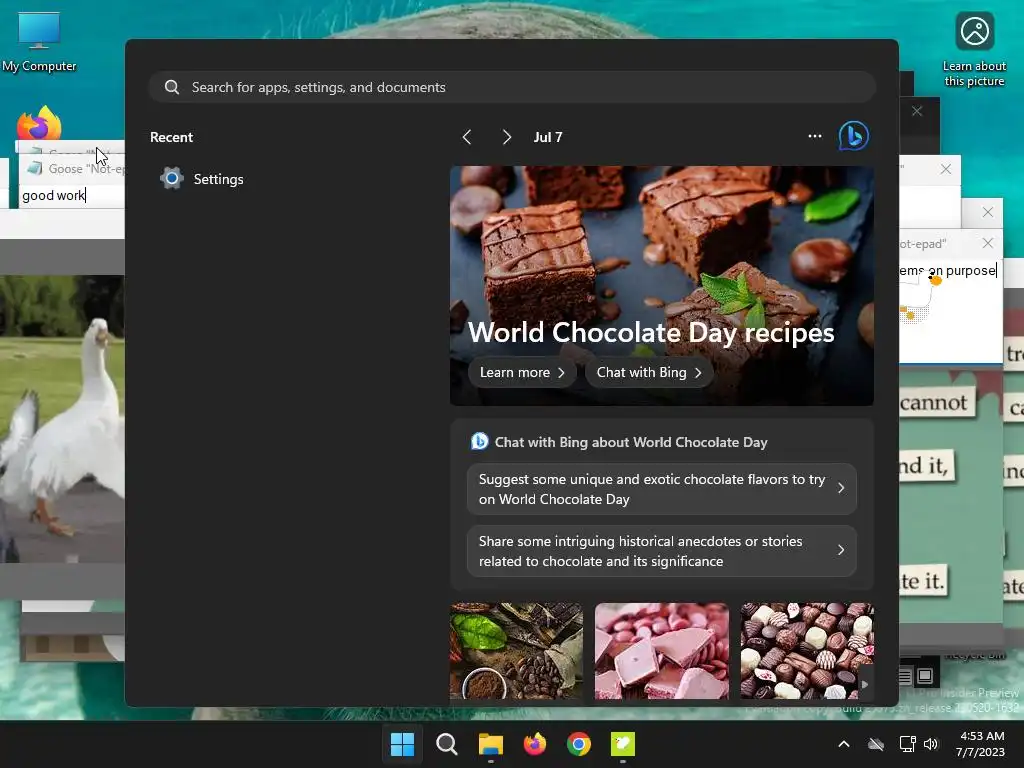1024x768 pixels.
Task: Click the Windows Start button
Action: click(402, 744)
